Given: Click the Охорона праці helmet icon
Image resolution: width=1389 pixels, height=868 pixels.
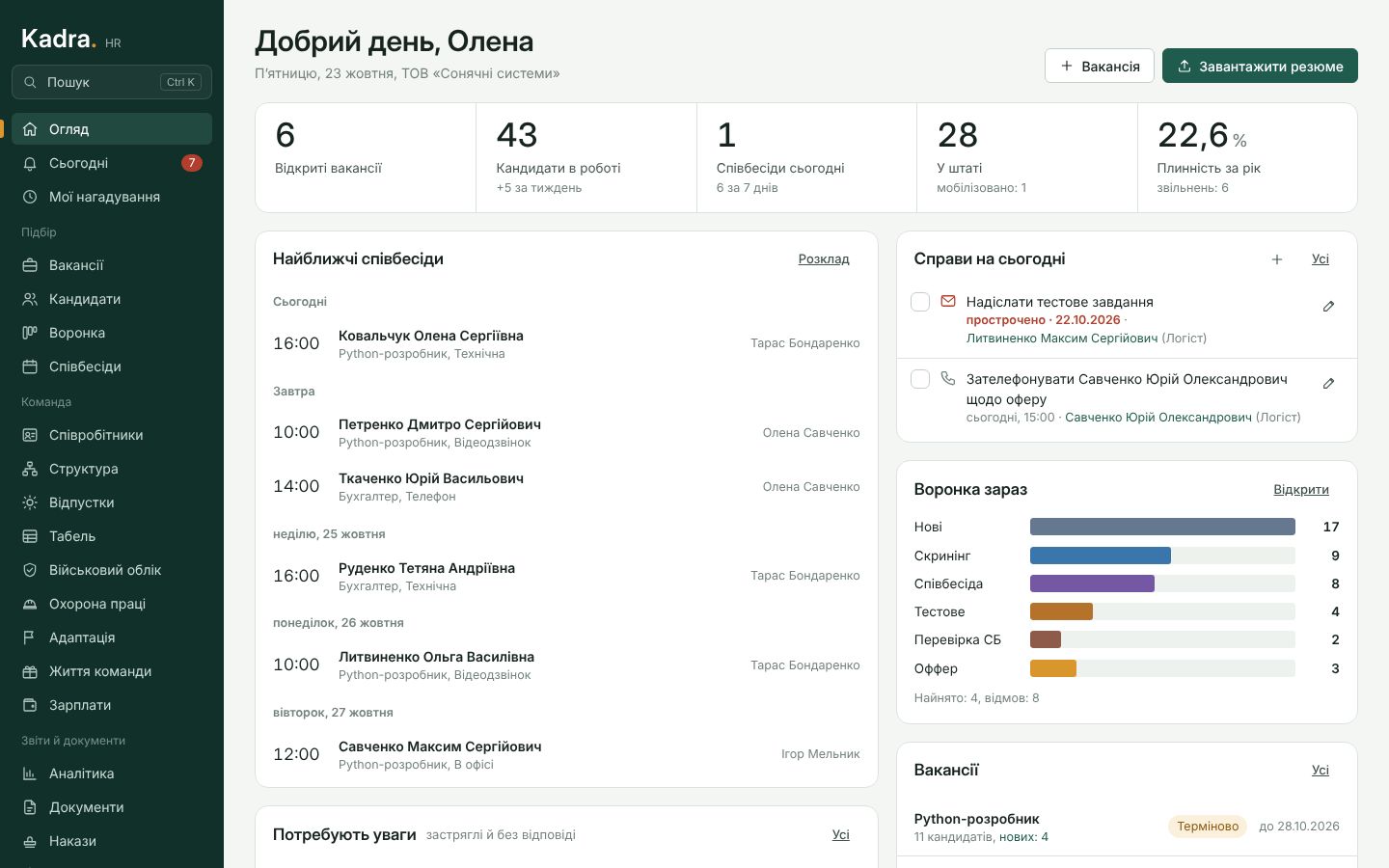Looking at the screenshot, I should (30, 604).
